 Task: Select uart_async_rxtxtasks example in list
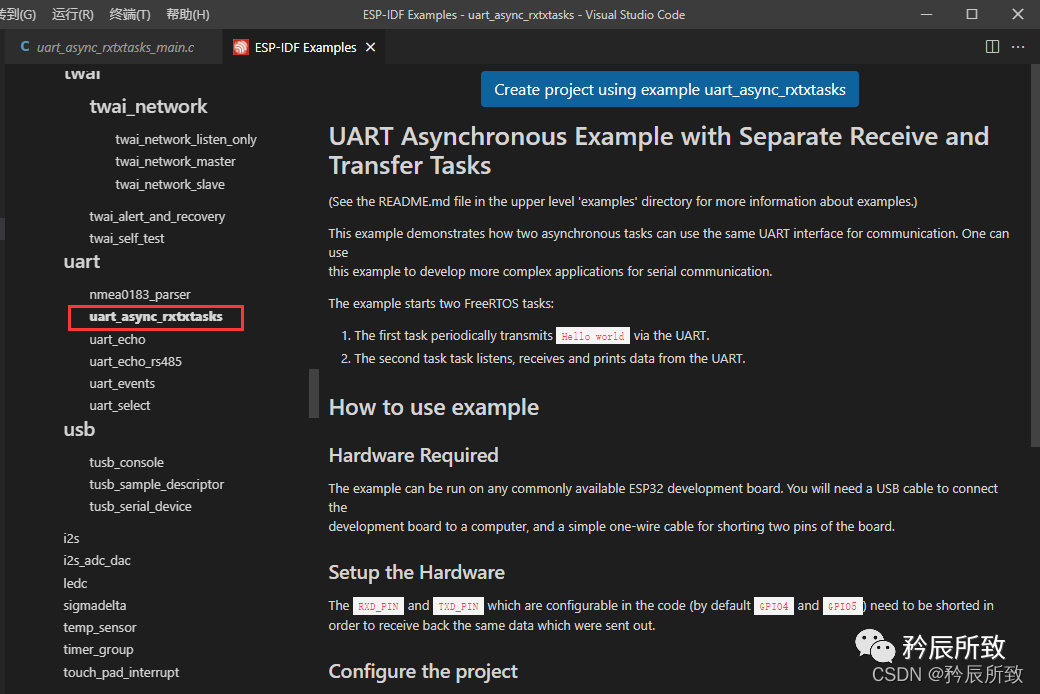pyautogui.click(x=155, y=317)
